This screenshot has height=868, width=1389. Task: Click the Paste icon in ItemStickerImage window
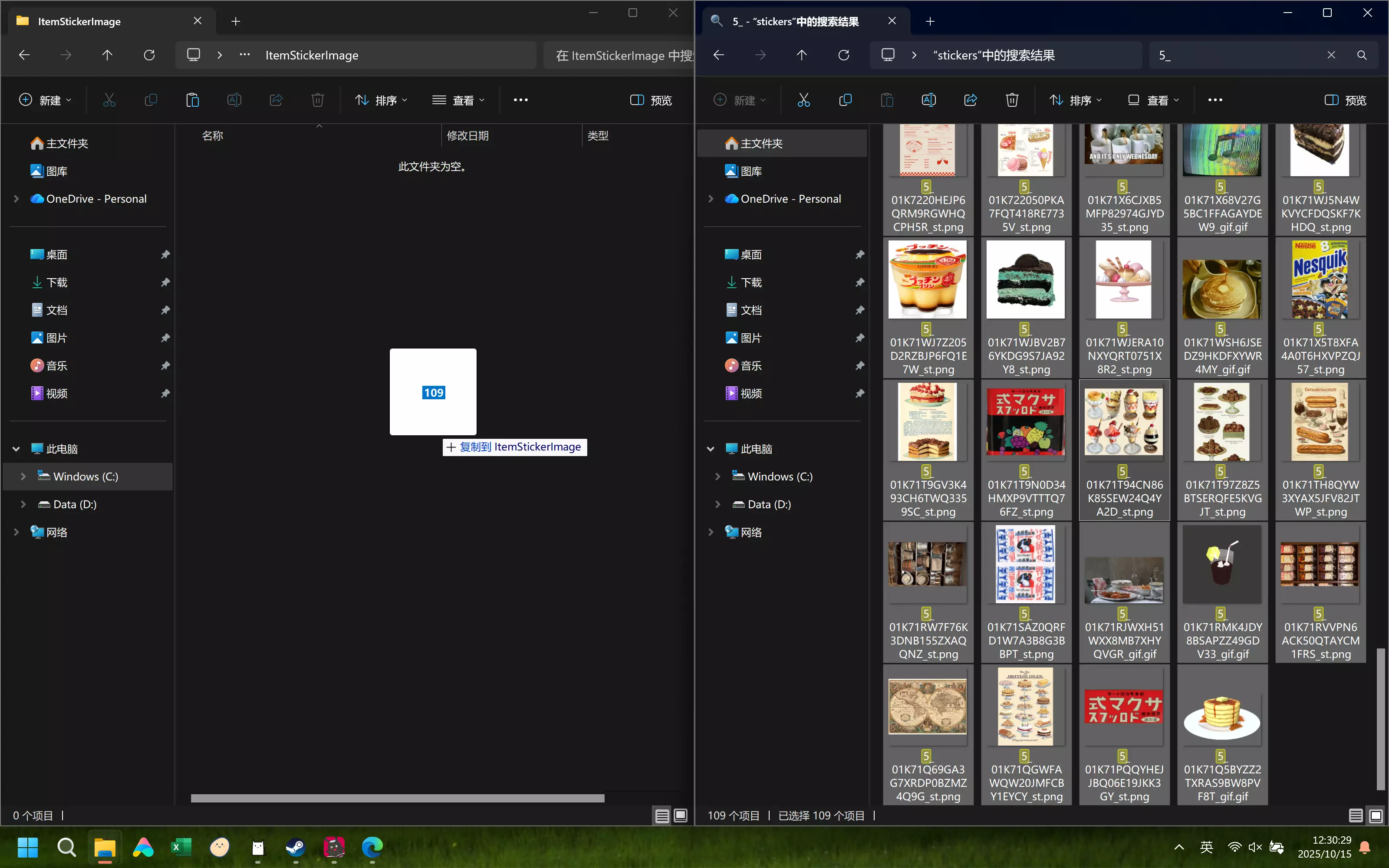(192, 100)
